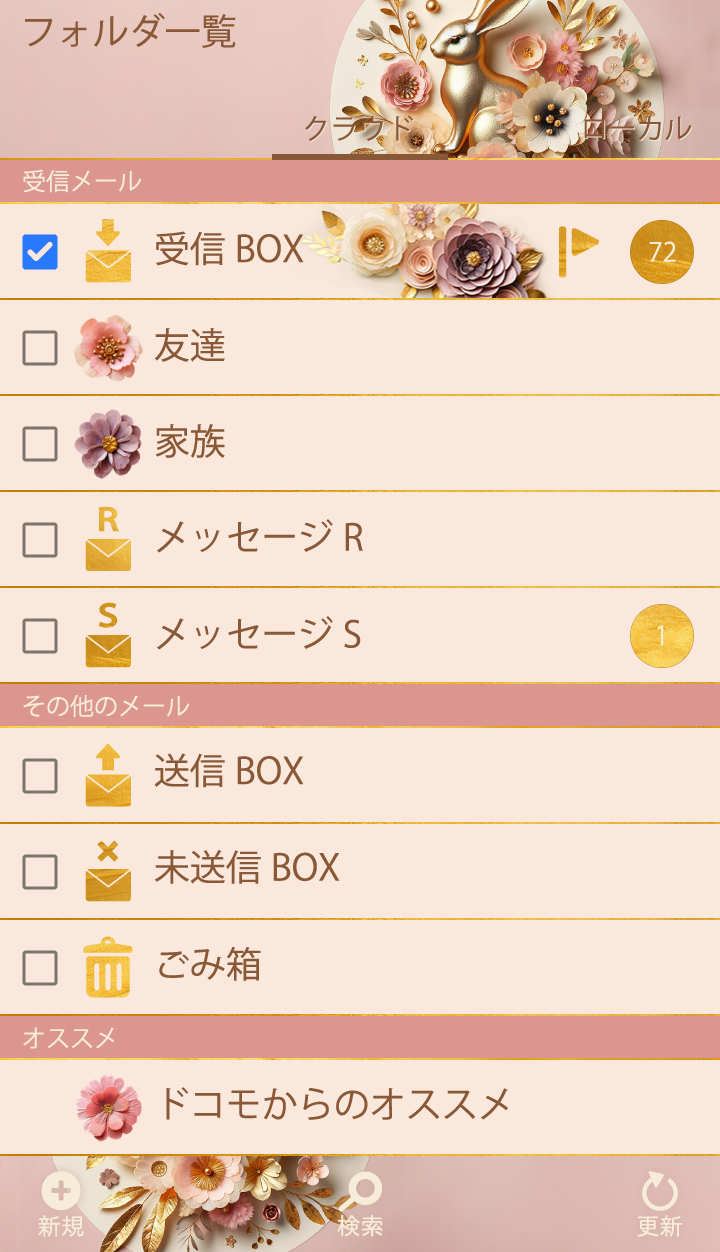
Task: Tap the purple flower icon for 家族
Action: pyautogui.click(x=108, y=443)
